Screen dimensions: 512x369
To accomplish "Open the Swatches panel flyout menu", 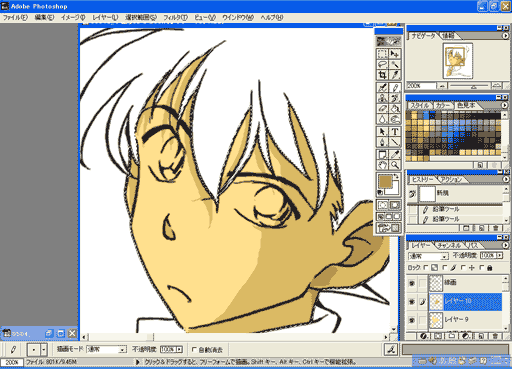I will click(505, 105).
